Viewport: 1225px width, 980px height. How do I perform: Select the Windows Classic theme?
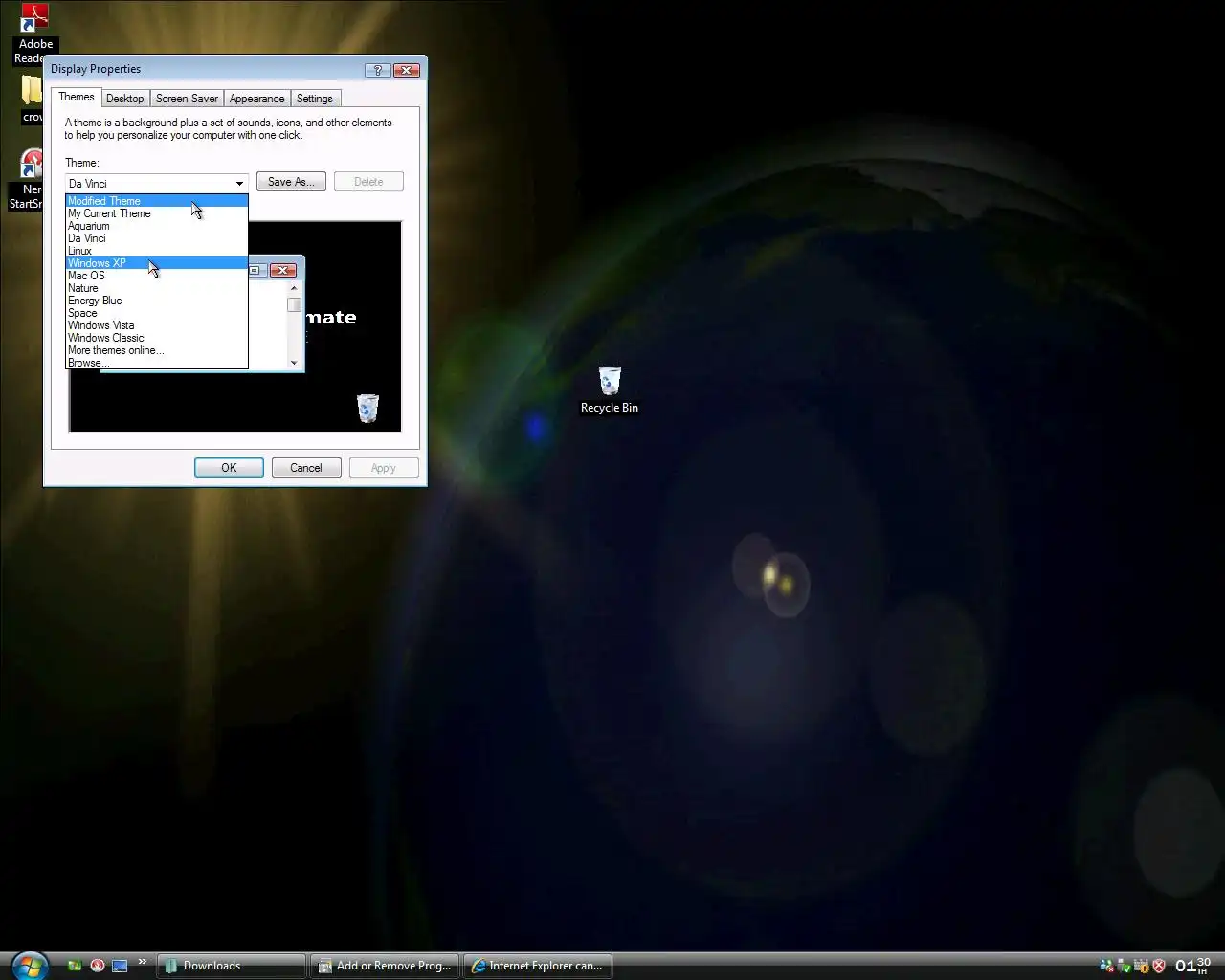click(157, 338)
